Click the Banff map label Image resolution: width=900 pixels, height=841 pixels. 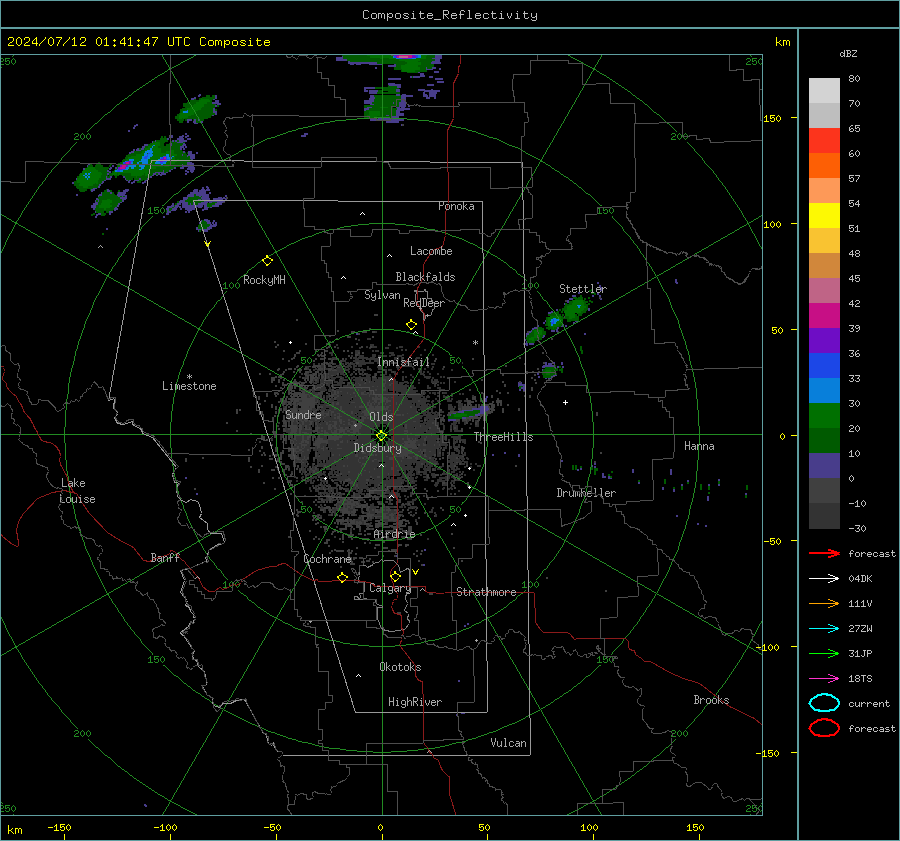point(165,557)
